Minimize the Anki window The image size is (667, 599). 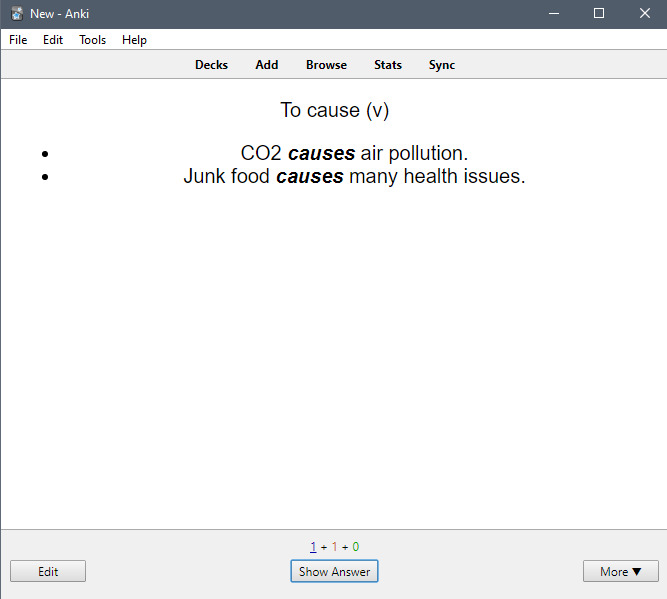[x=554, y=14]
